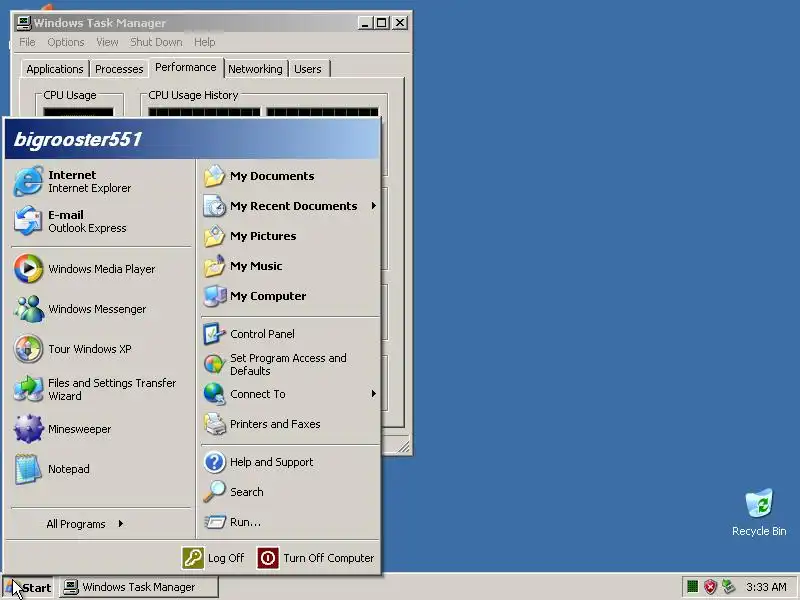Open Recycle Bin on desktop

pos(759,512)
